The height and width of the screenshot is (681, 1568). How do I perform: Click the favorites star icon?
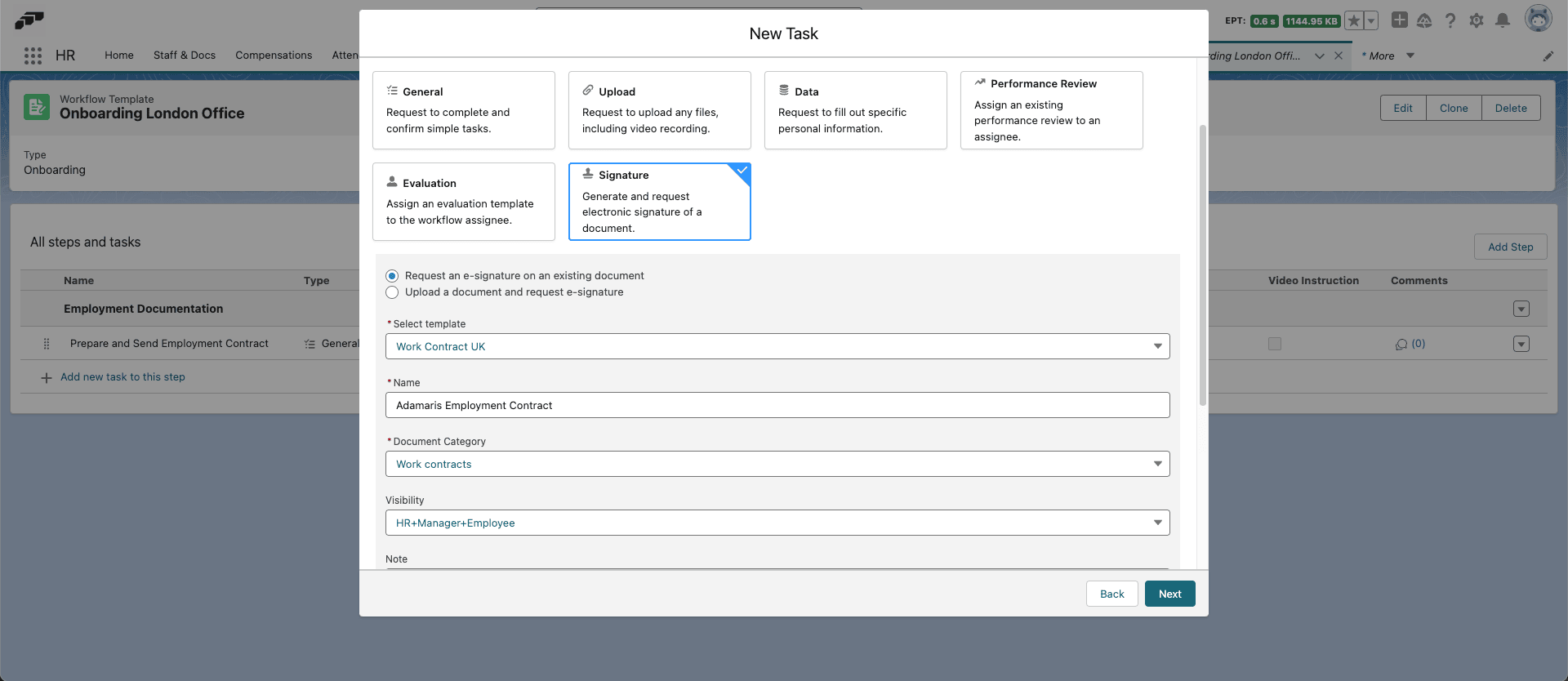(1353, 20)
